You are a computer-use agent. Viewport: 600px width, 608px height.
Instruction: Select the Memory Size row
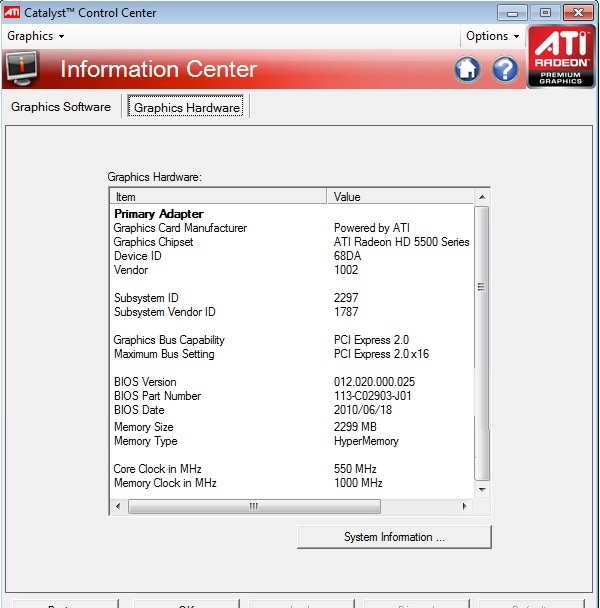click(x=292, y=427)
